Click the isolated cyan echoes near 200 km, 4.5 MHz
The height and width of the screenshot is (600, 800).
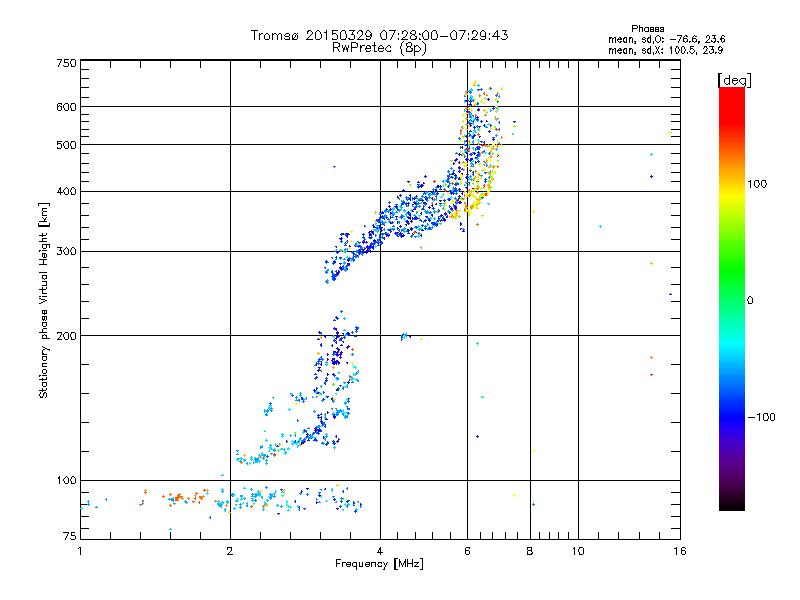pos(405,336)
